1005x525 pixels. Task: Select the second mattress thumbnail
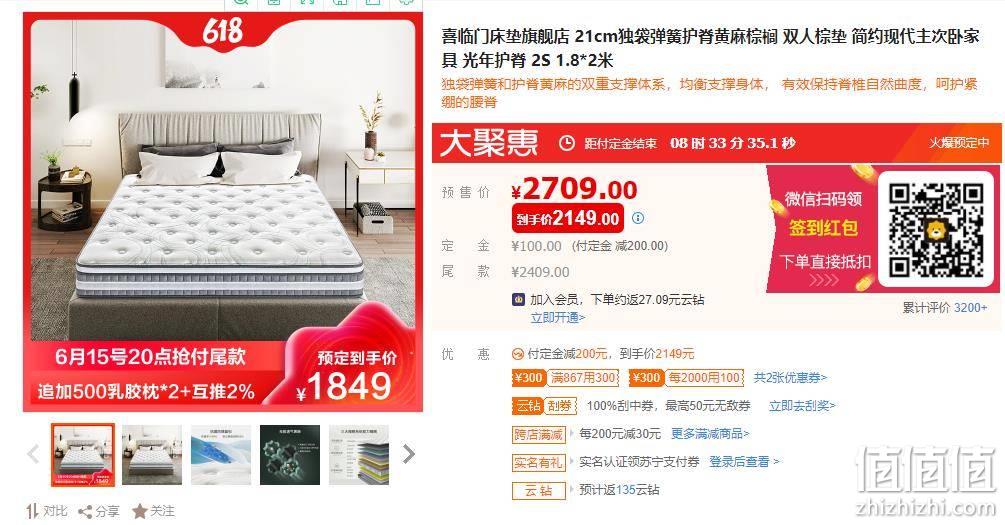(152, 454)
